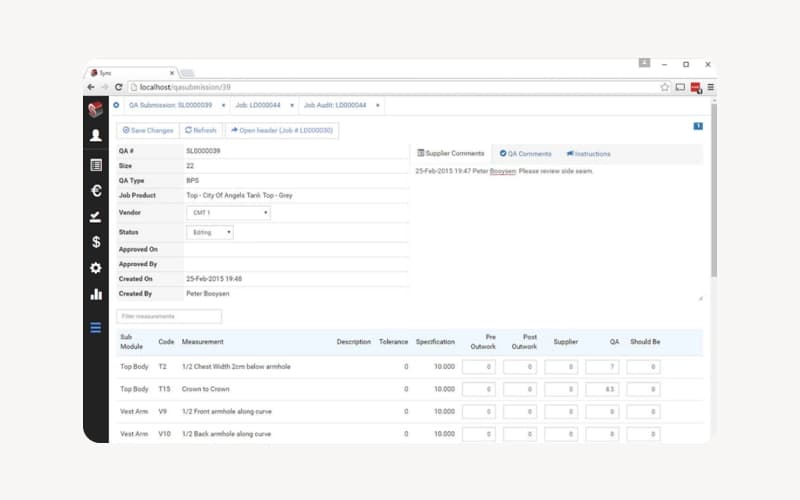Click QA field for 1/2 Chest Width row
800x500 pixels.
602,367
